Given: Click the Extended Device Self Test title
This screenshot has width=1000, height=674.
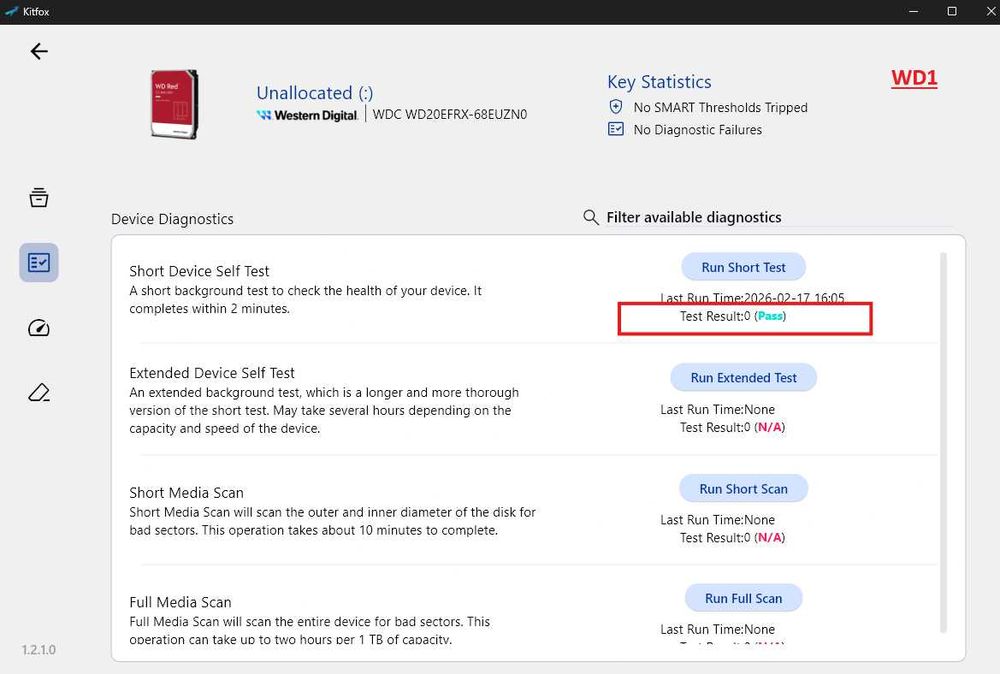Looking at the screenshot, I should 212,373.
